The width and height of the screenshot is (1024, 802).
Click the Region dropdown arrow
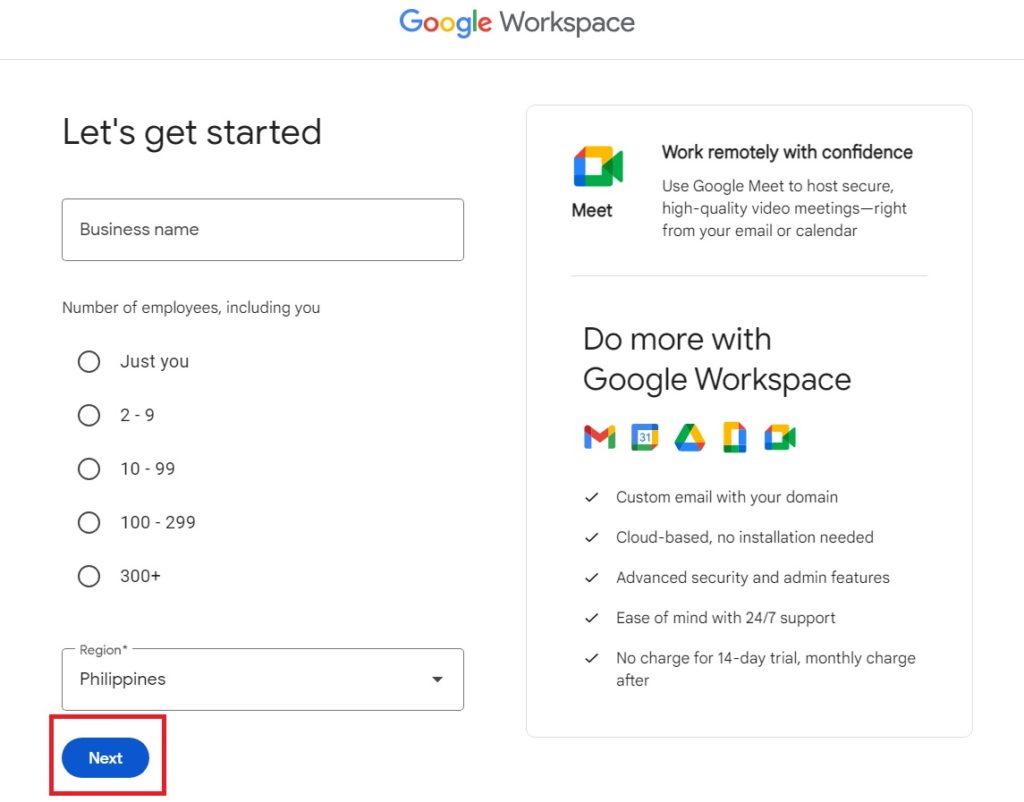pos(437,679)
